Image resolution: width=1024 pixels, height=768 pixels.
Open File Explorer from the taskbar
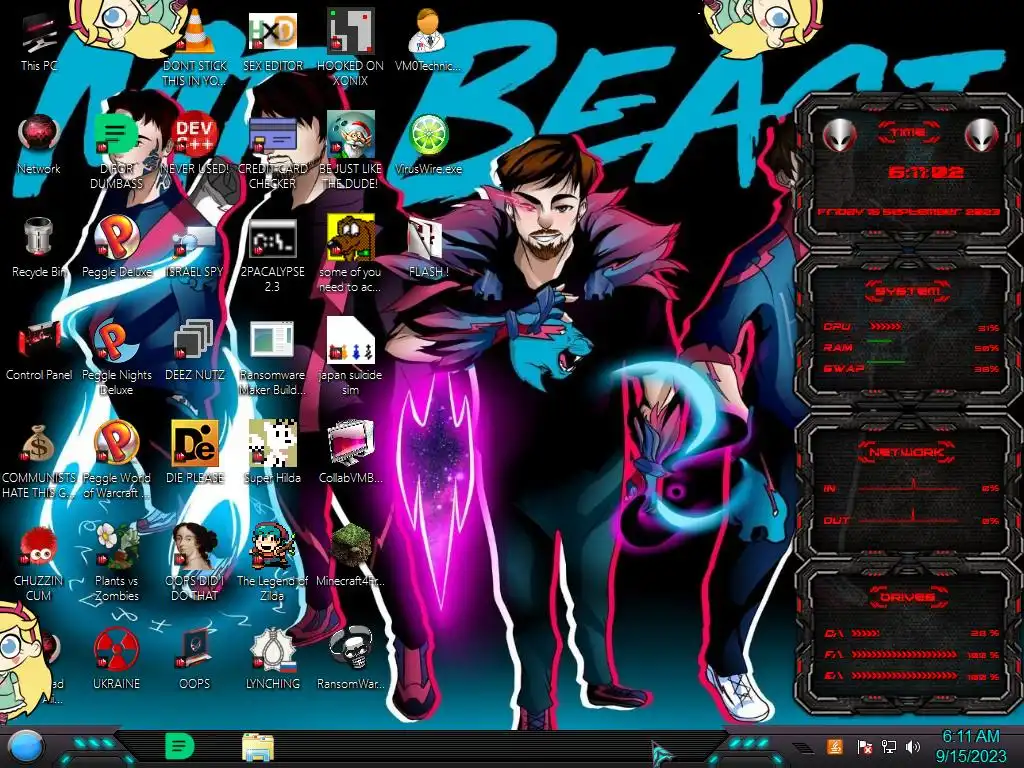pos(257,748)
